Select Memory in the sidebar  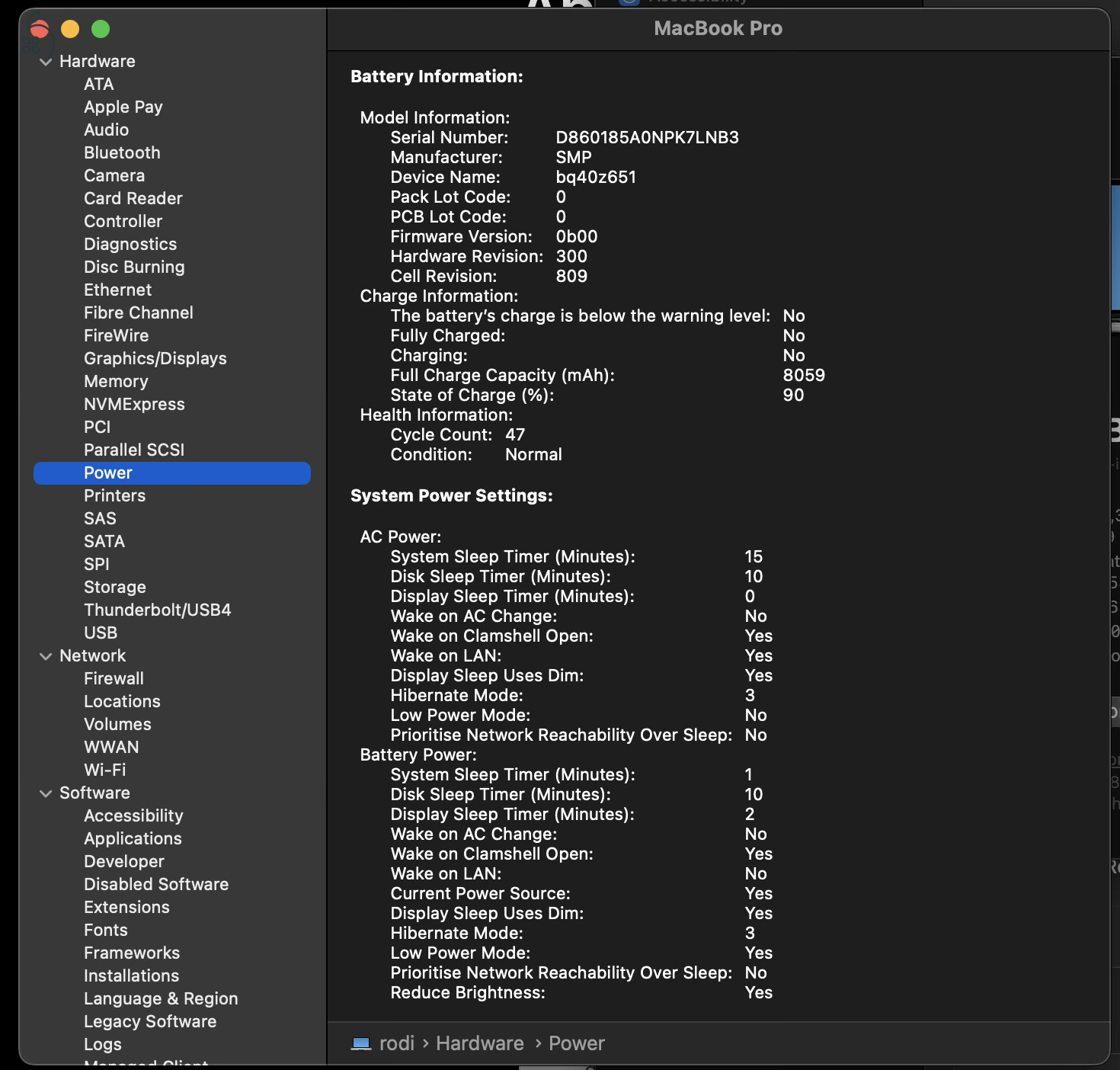click(x=116, y=381)
